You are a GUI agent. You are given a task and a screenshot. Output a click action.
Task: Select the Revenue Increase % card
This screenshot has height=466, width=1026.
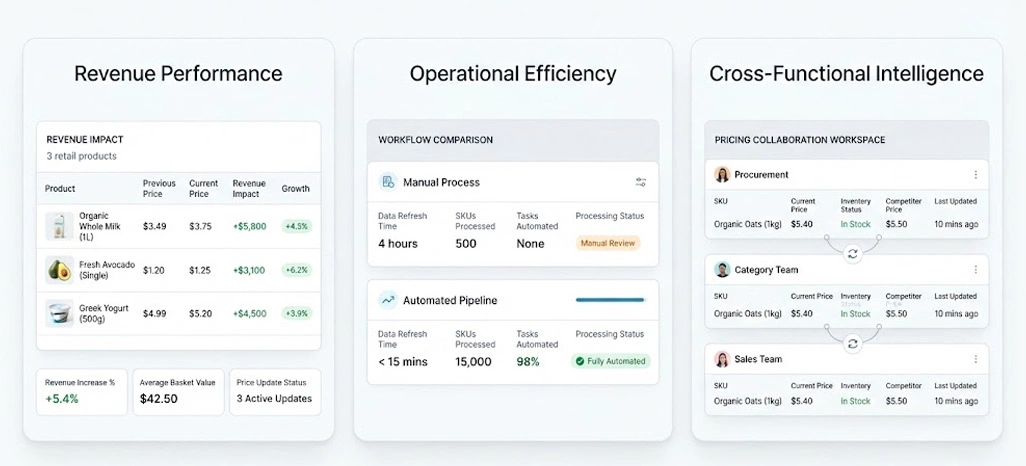82,391
